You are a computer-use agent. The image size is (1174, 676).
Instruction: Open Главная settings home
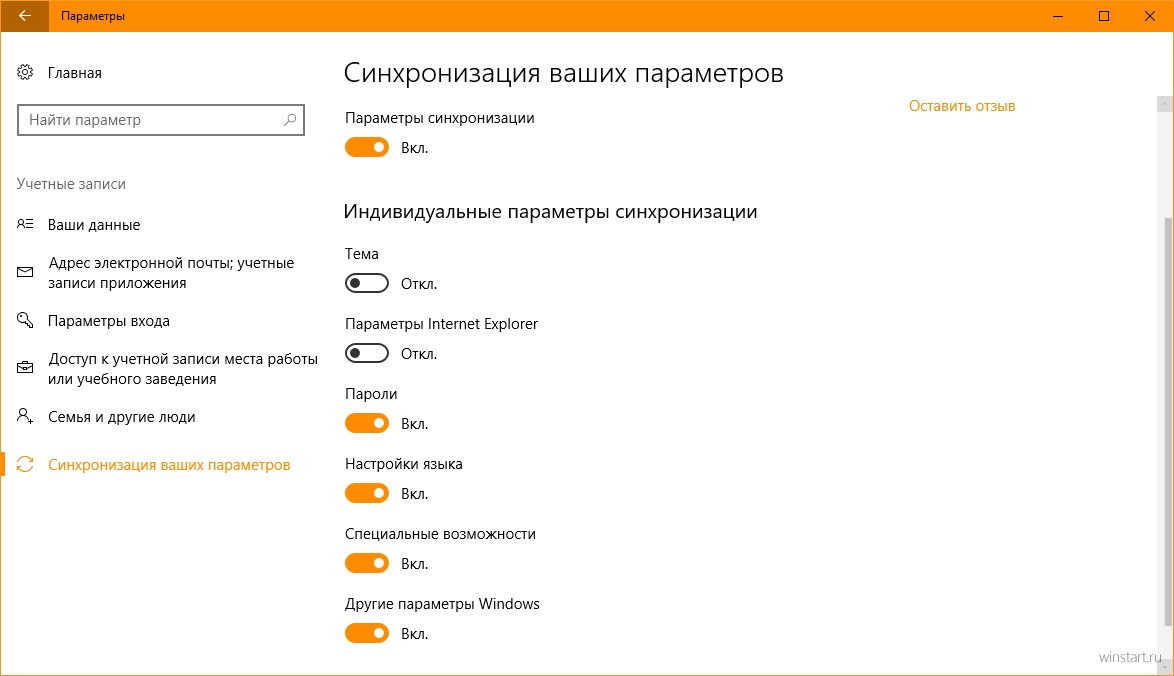tap(74, 73)
